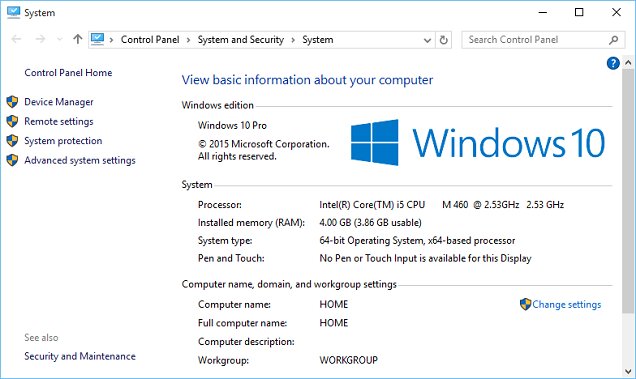Click shield icon beside System protection
Viewport: 636px width, 379px height.
click(x=13, y=141)
